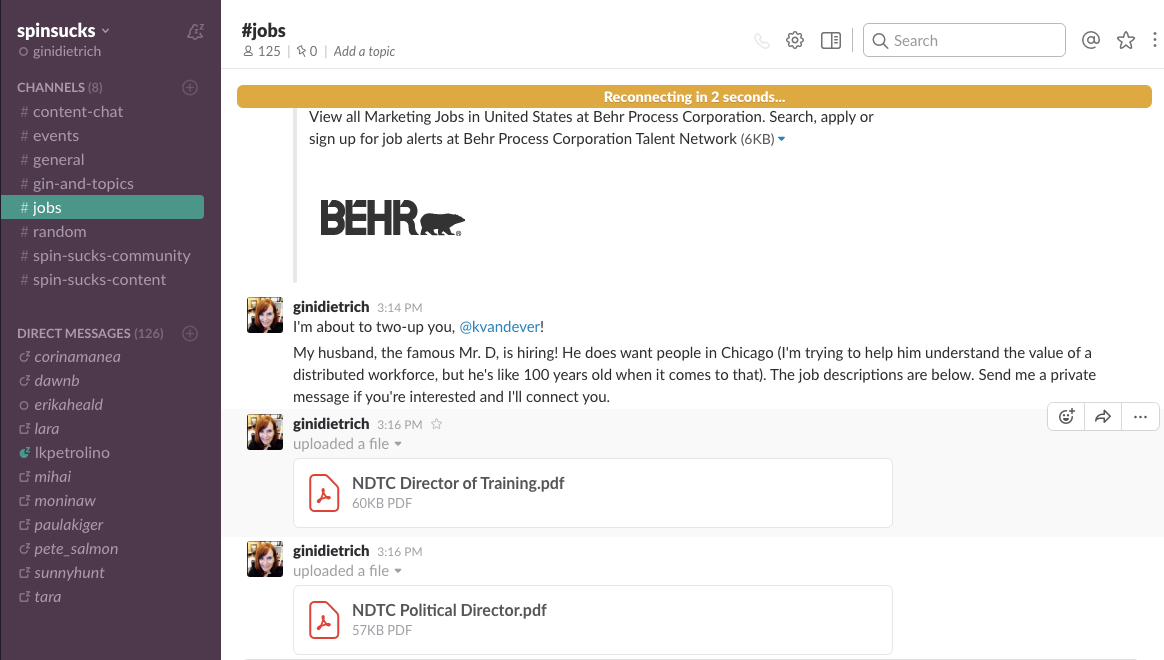1164x660 pixels.
Task: Add a reaction to the message
Action: click(1066, 417)
